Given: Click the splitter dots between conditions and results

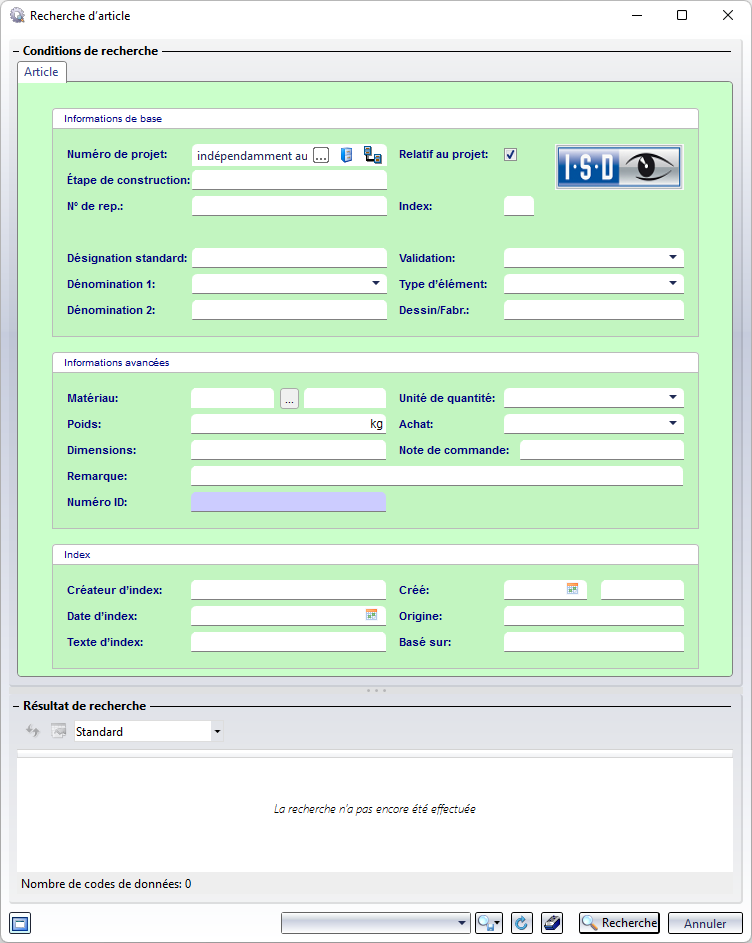Looking at the screenshot, I should (376, 690).
